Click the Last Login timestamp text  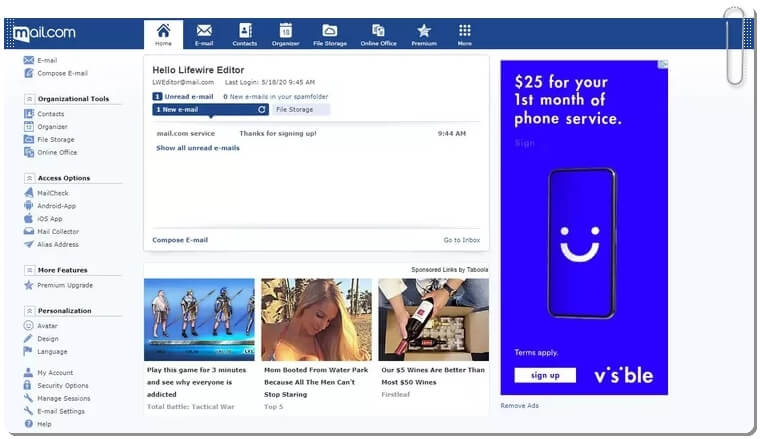[269, 82]
